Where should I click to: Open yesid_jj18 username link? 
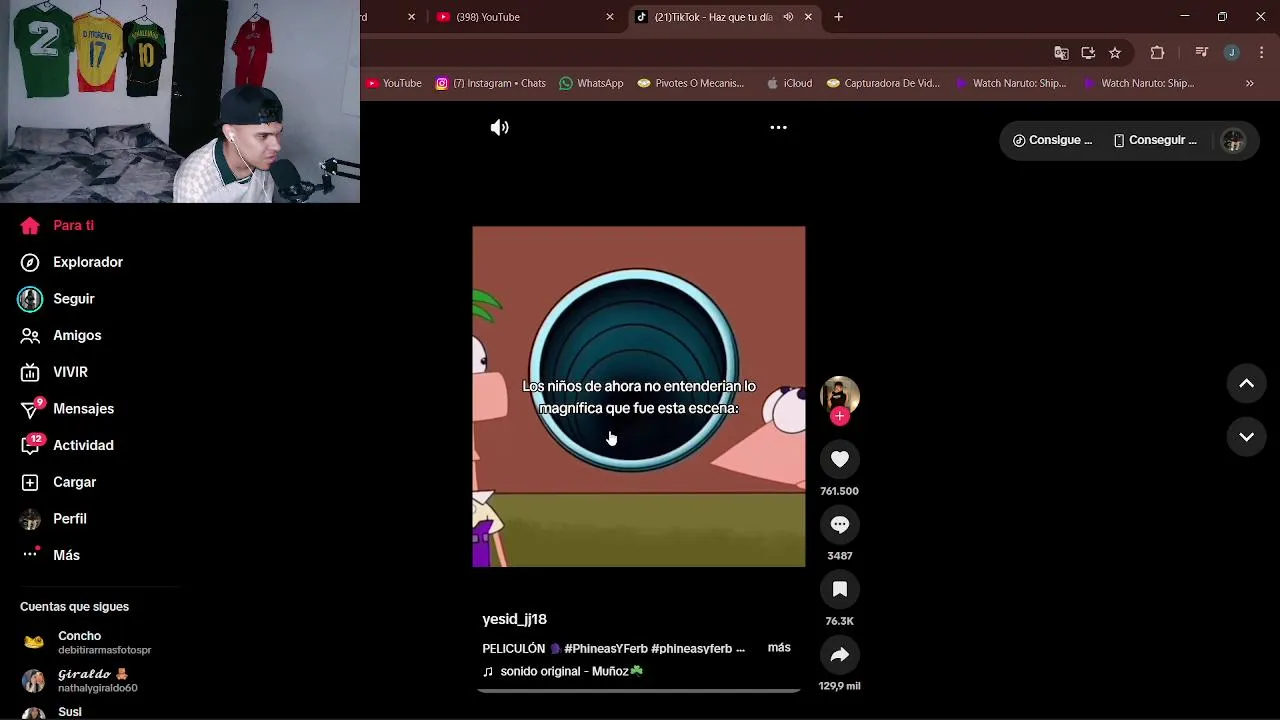point(514,619)
